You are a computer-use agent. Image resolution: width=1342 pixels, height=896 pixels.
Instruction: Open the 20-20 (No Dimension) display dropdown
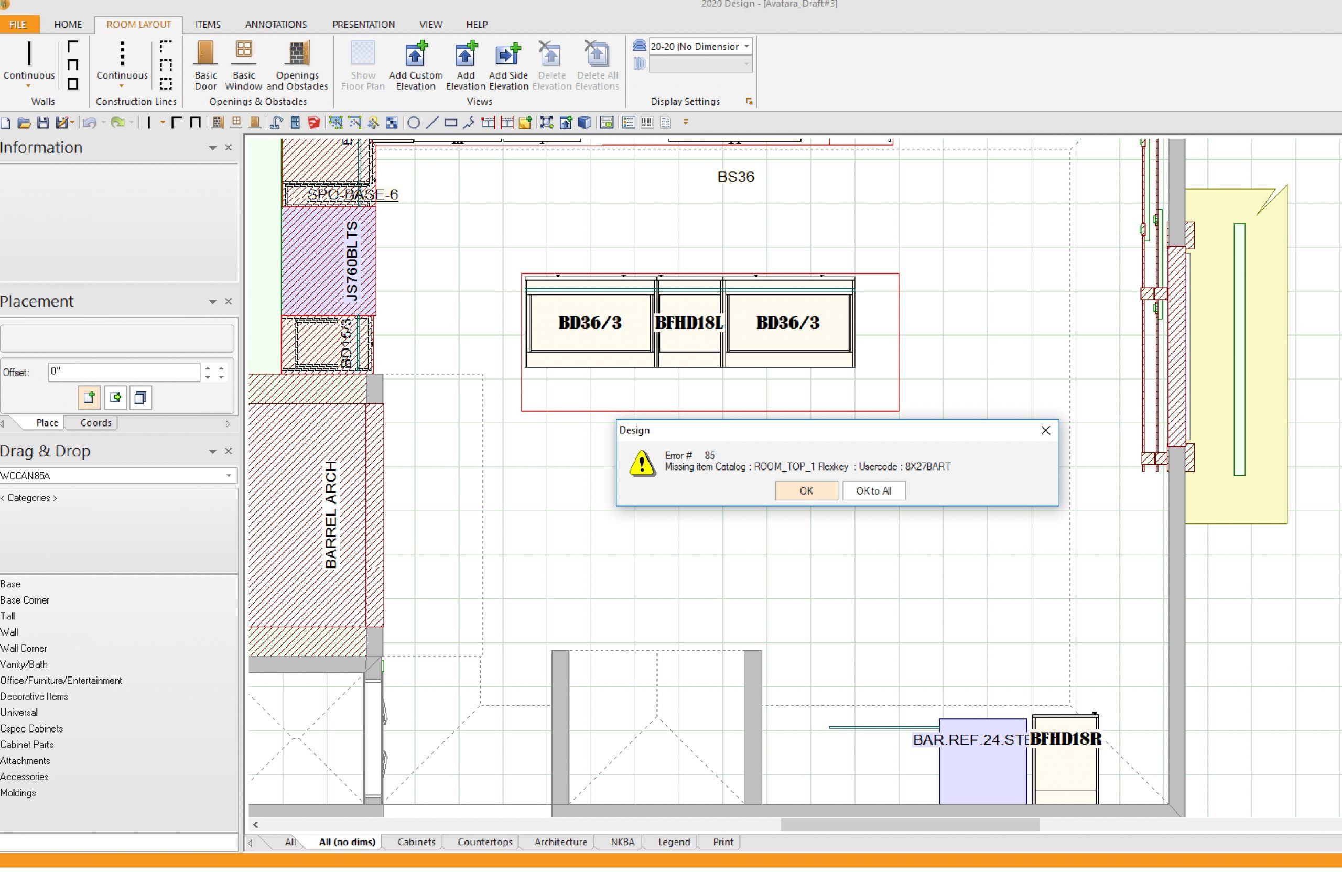click(746, 46)
